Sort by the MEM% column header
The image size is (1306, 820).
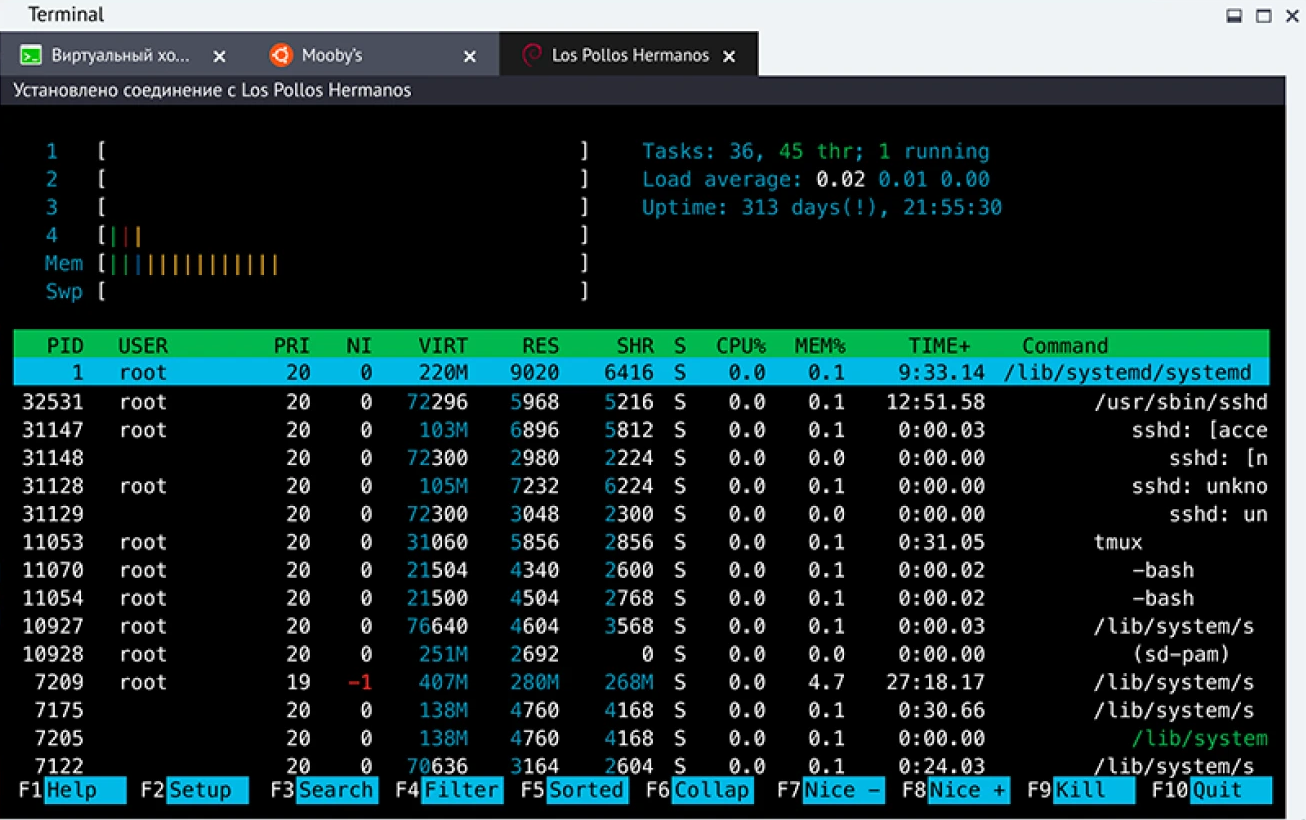tap(819, 346)
